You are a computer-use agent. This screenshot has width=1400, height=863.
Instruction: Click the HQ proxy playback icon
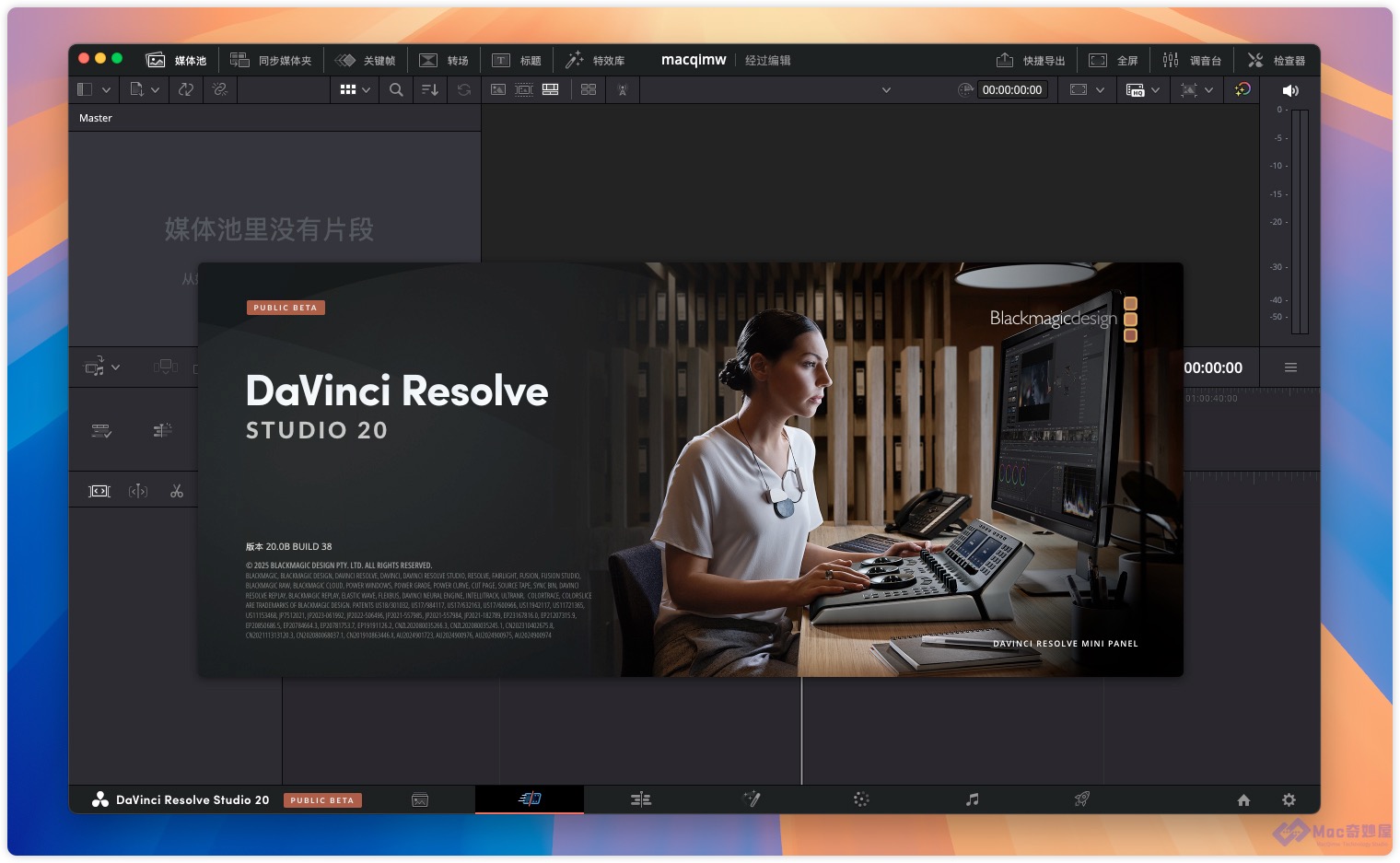pyautogui.click(x=1135, y=89)
